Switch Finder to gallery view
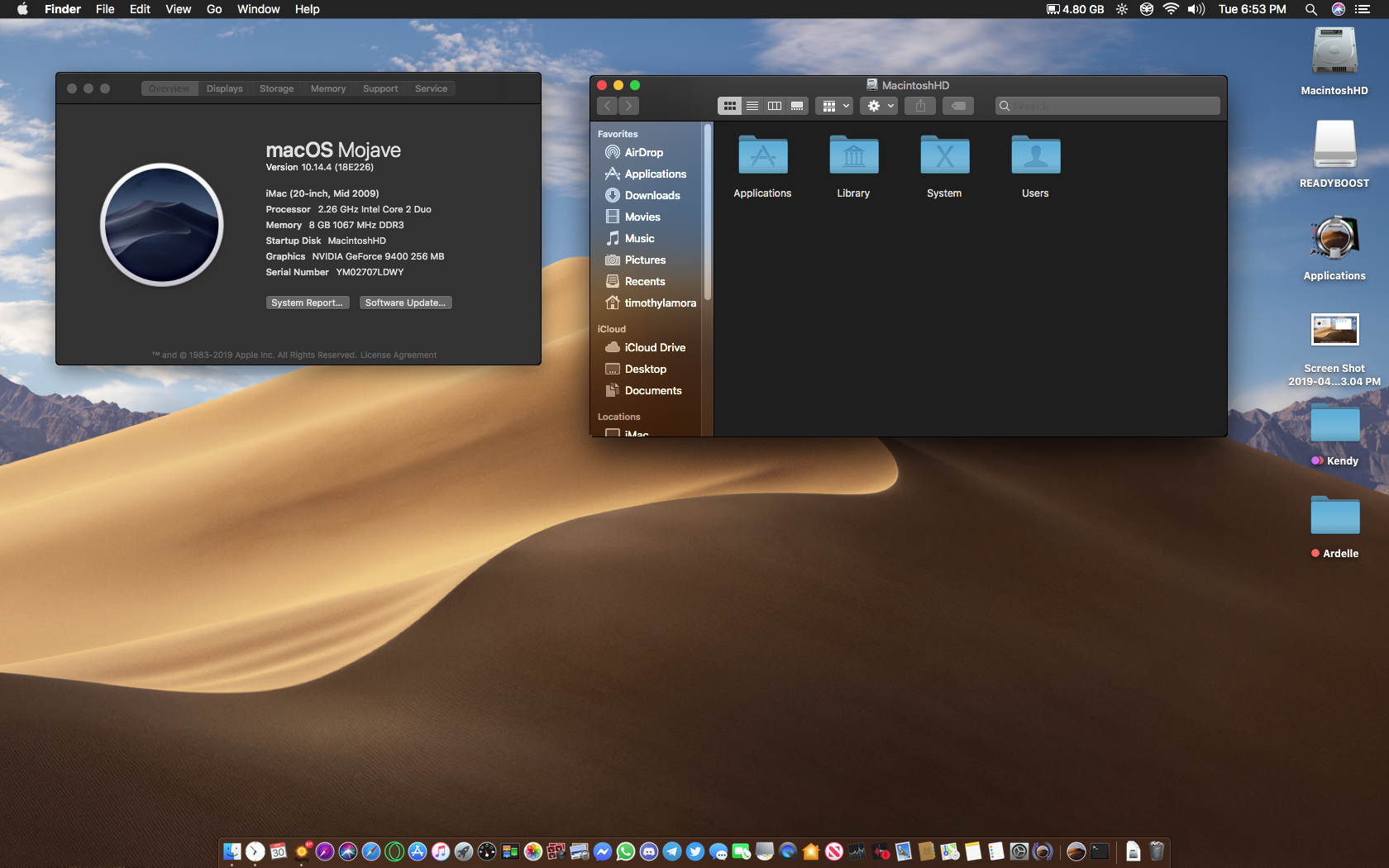Image resolution: width=1389 pixels, height=868 pixels. point(797,106)
